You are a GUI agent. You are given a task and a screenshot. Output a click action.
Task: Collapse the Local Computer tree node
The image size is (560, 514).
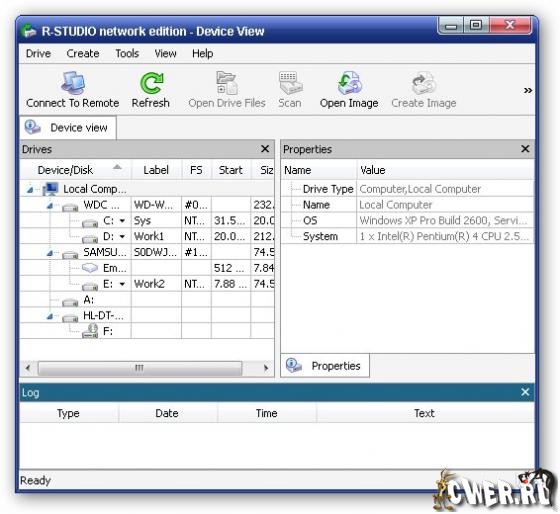click(30, 190)
